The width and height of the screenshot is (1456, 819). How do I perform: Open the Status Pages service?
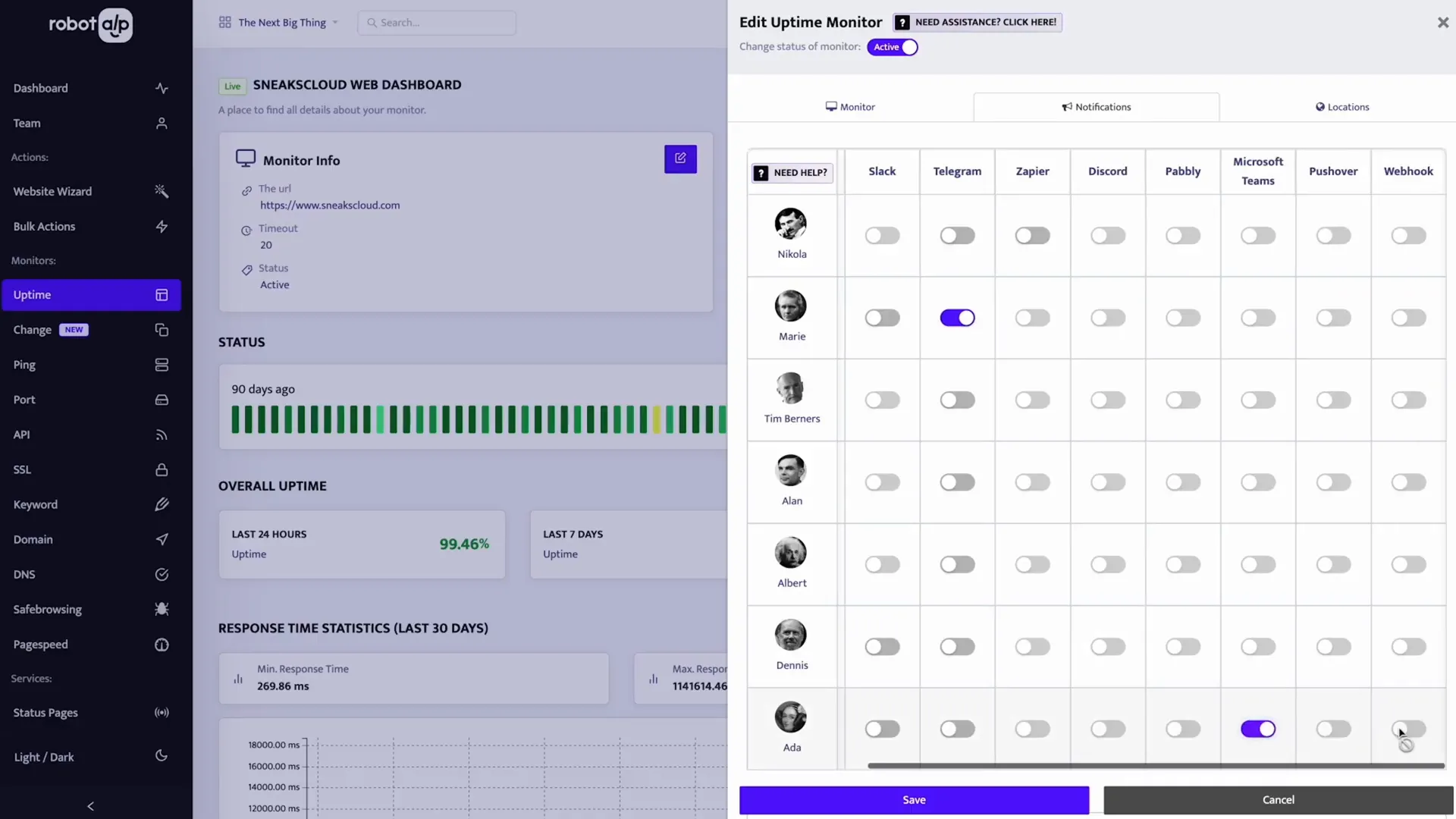tap(91, 713)
